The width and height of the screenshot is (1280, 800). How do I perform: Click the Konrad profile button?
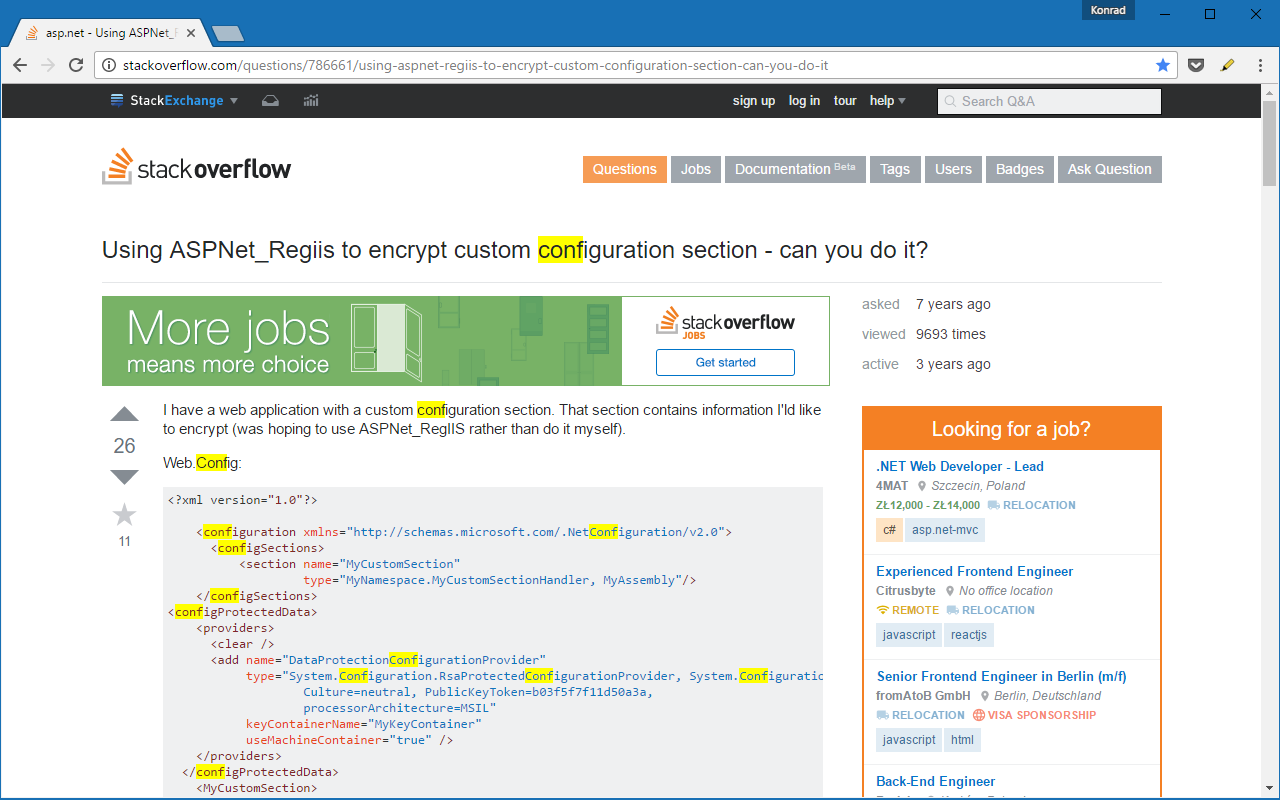pyautogui.click(x=1108, y=10)
